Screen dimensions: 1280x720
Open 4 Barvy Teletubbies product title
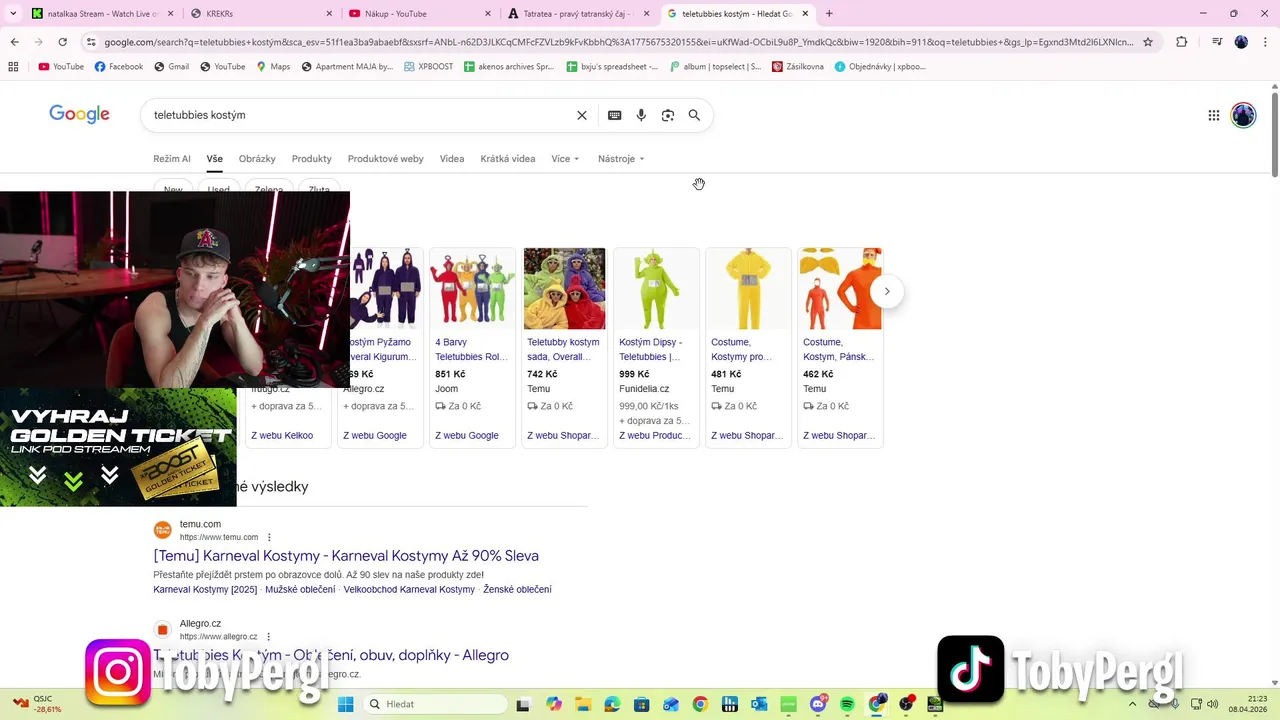pyautogui.click(x=472, y=349)
